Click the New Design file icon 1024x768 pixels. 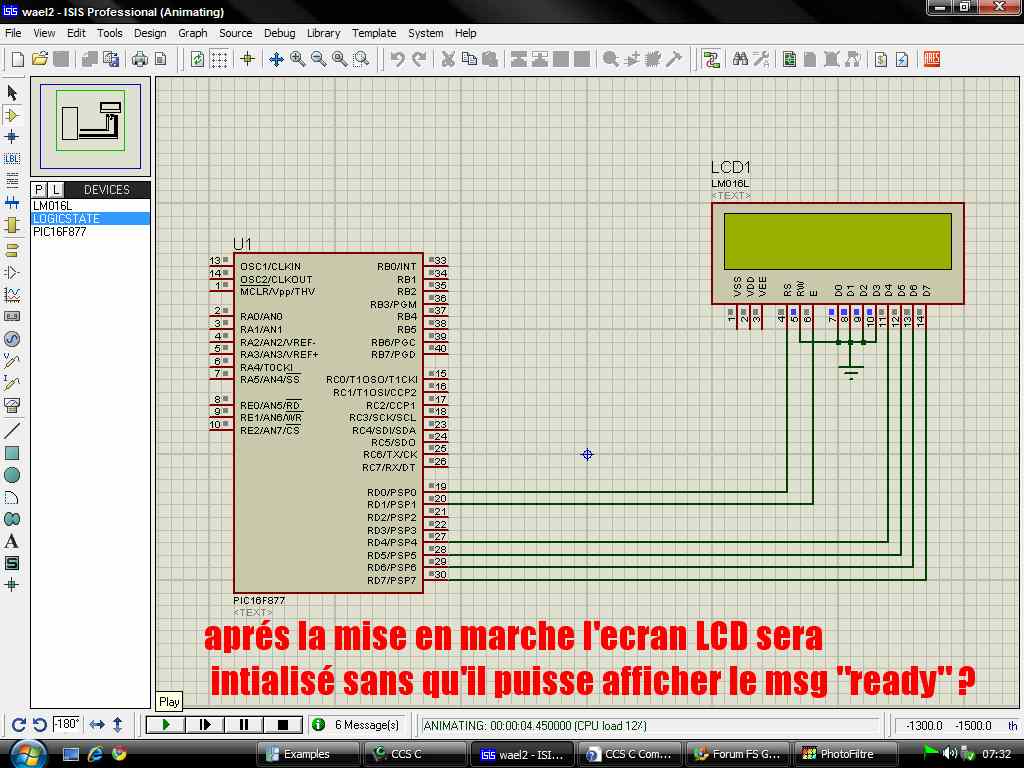pyautogui.click(x=18, y=59)
